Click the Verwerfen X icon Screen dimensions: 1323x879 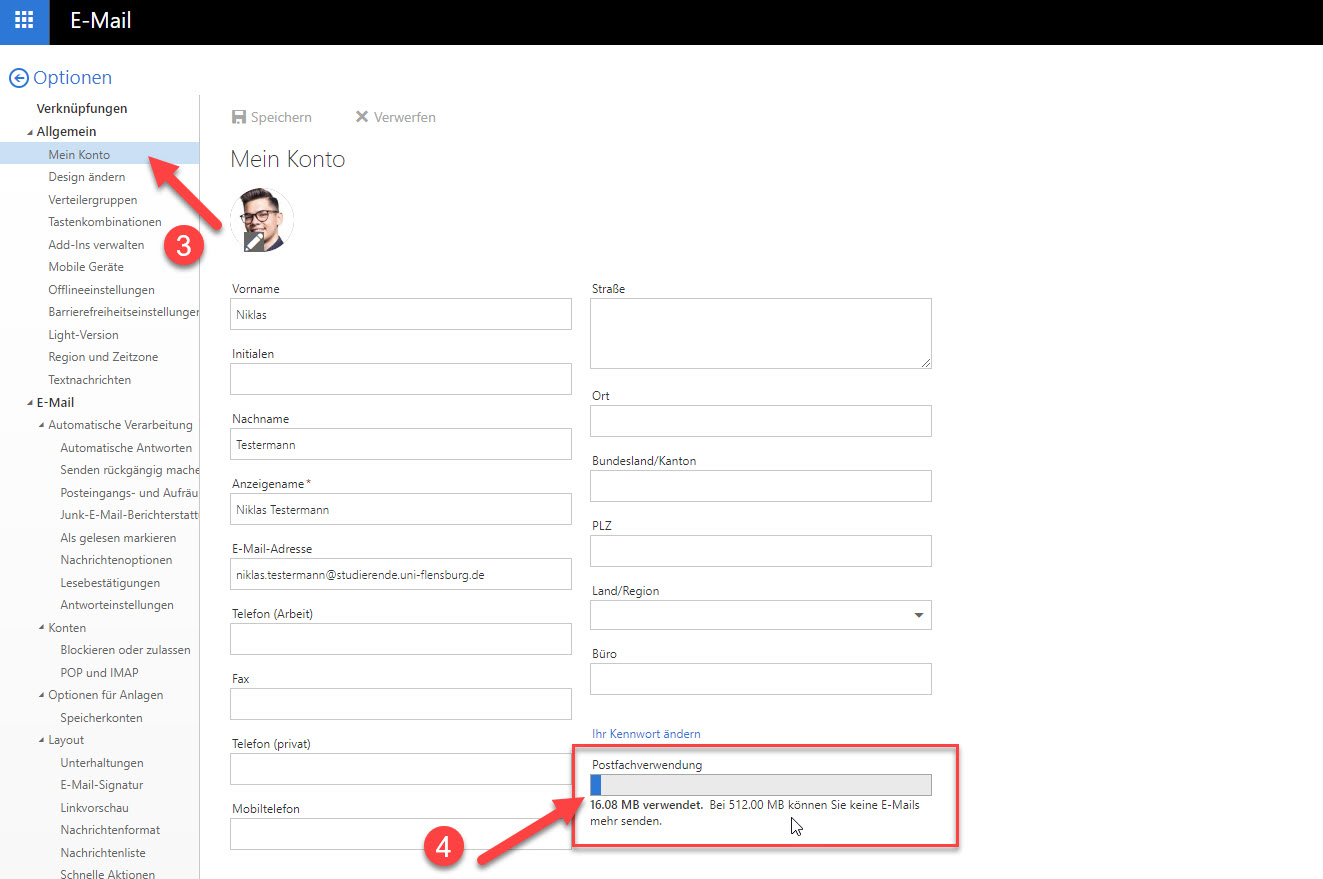362,118
